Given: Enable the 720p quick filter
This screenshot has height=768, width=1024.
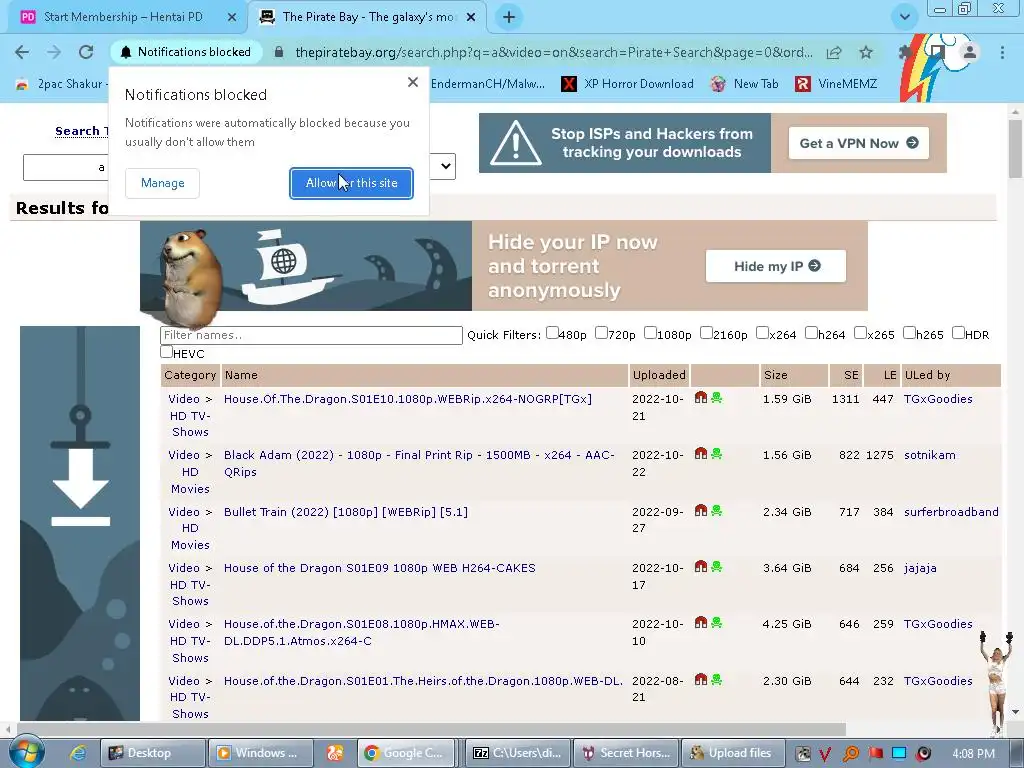Looking at the screenshot, I should click(x=601, y=333).
